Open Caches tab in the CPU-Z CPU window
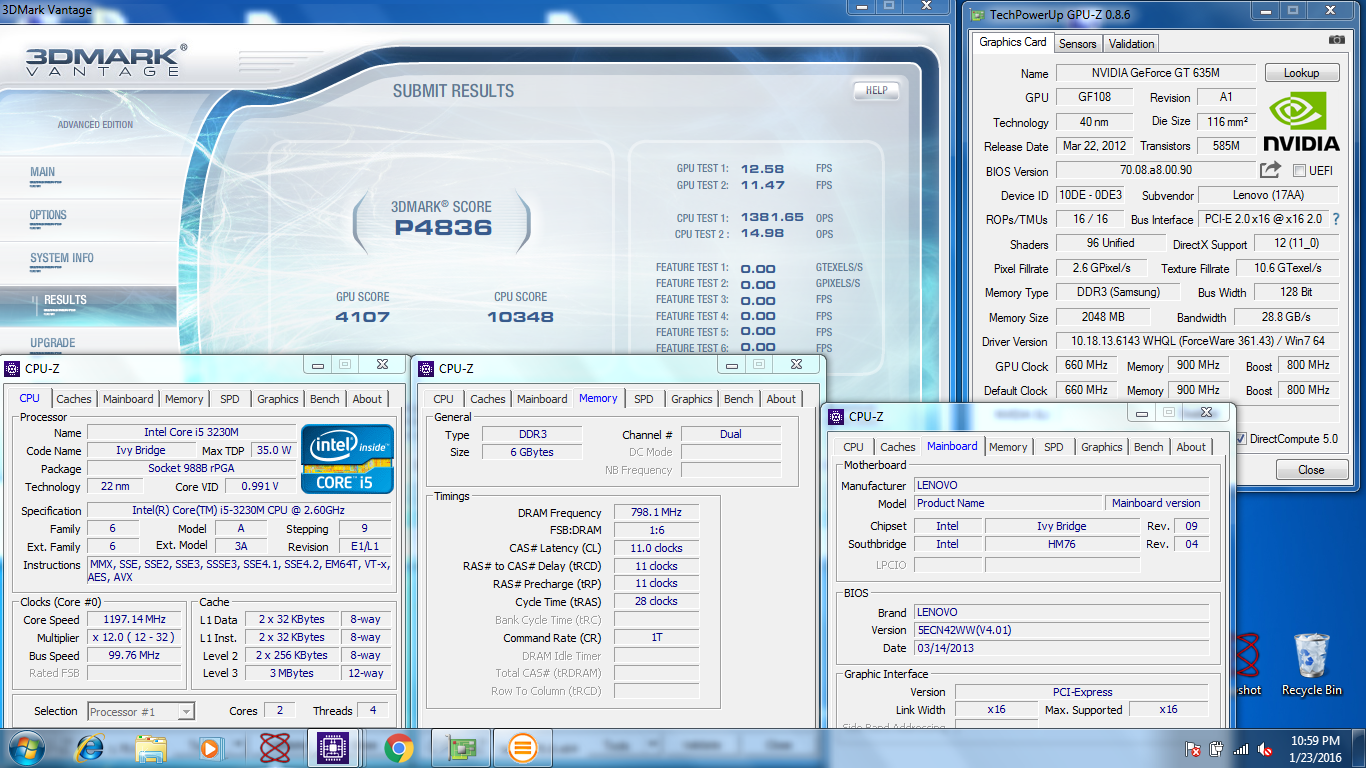The height and width of the screenshot is (768, 1366). tap(74, 399)
